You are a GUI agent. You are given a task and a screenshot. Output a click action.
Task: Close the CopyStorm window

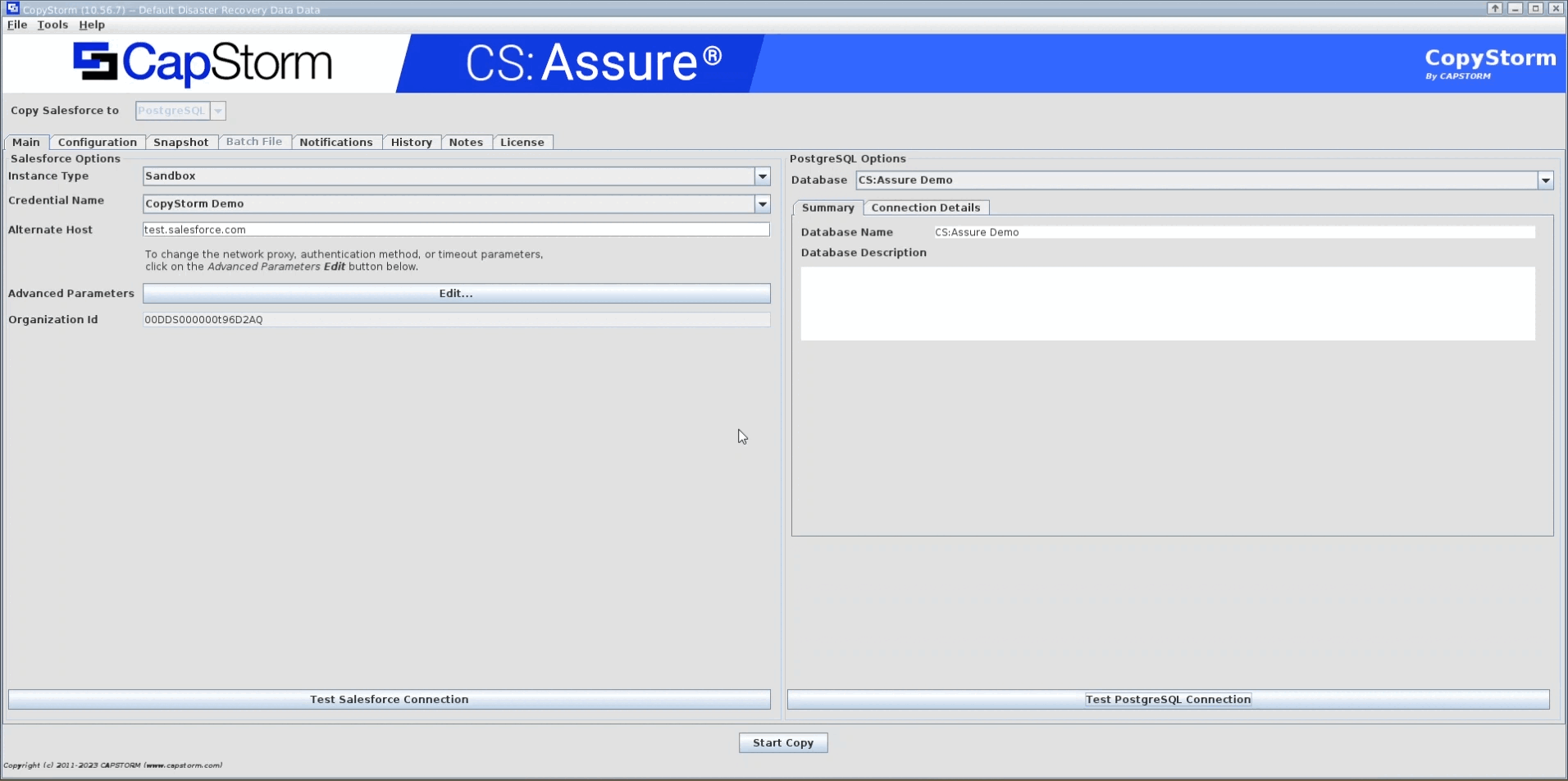[1556, 8]
